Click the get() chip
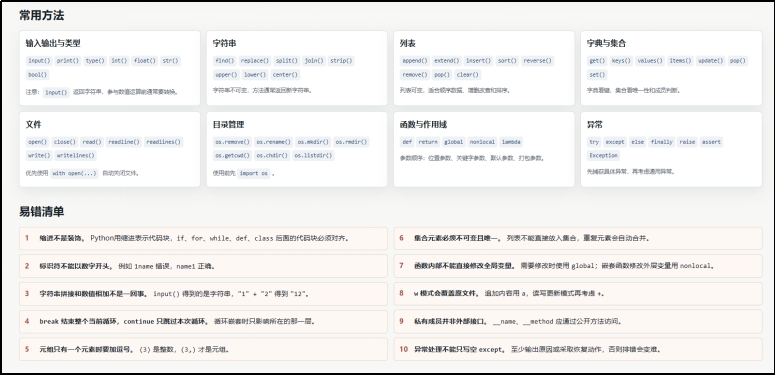 598,61
